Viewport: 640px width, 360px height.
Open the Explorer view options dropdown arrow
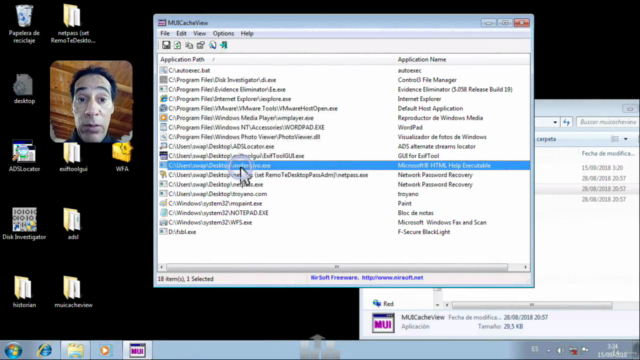(x=626, y=139)
